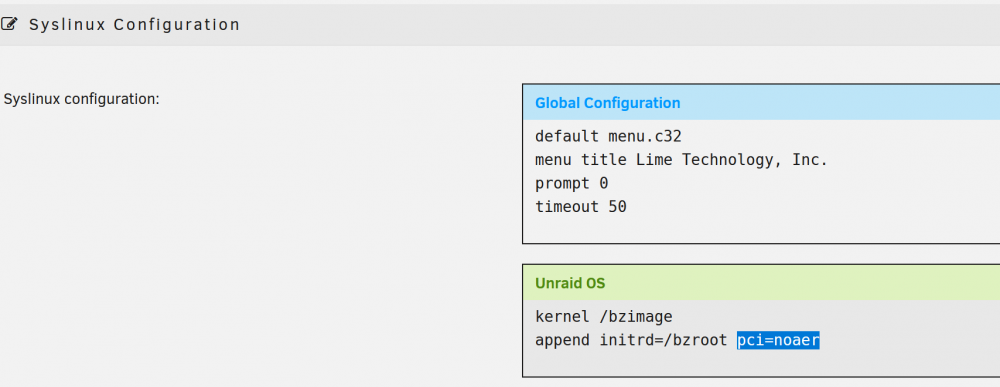Viewport: 1000px width, 387px height.
Task: Click 'Inc.' at end of title line
Action: point(810,160)
